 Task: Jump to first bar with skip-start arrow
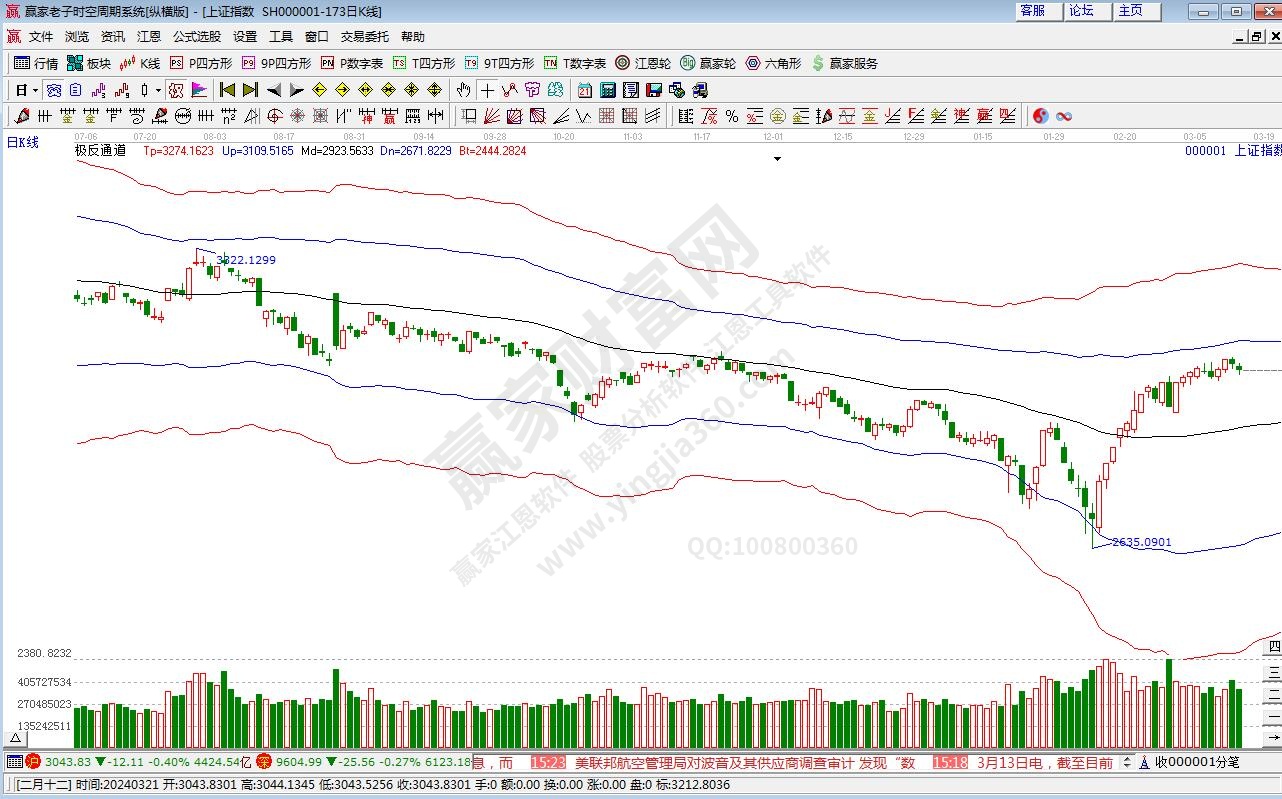[227, 90]
